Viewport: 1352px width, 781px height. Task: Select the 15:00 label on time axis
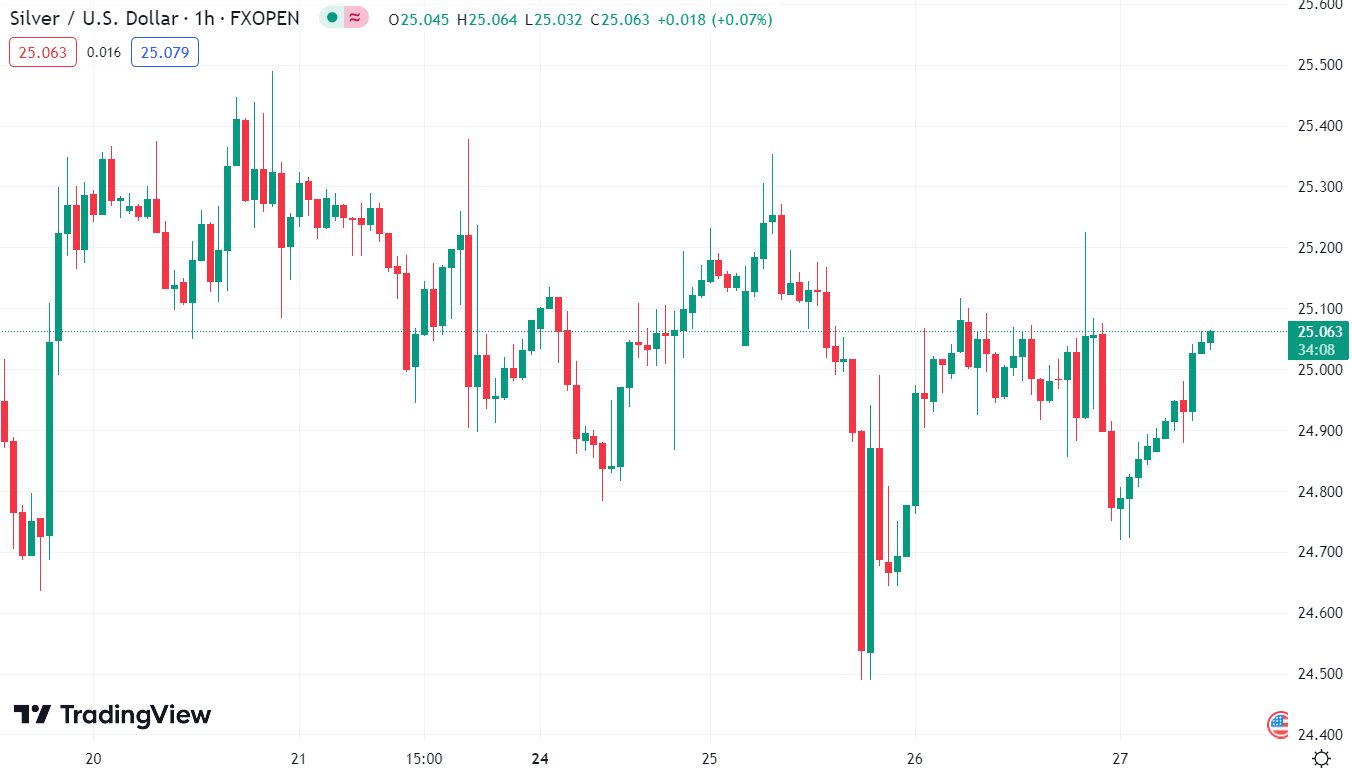point(424,758)
